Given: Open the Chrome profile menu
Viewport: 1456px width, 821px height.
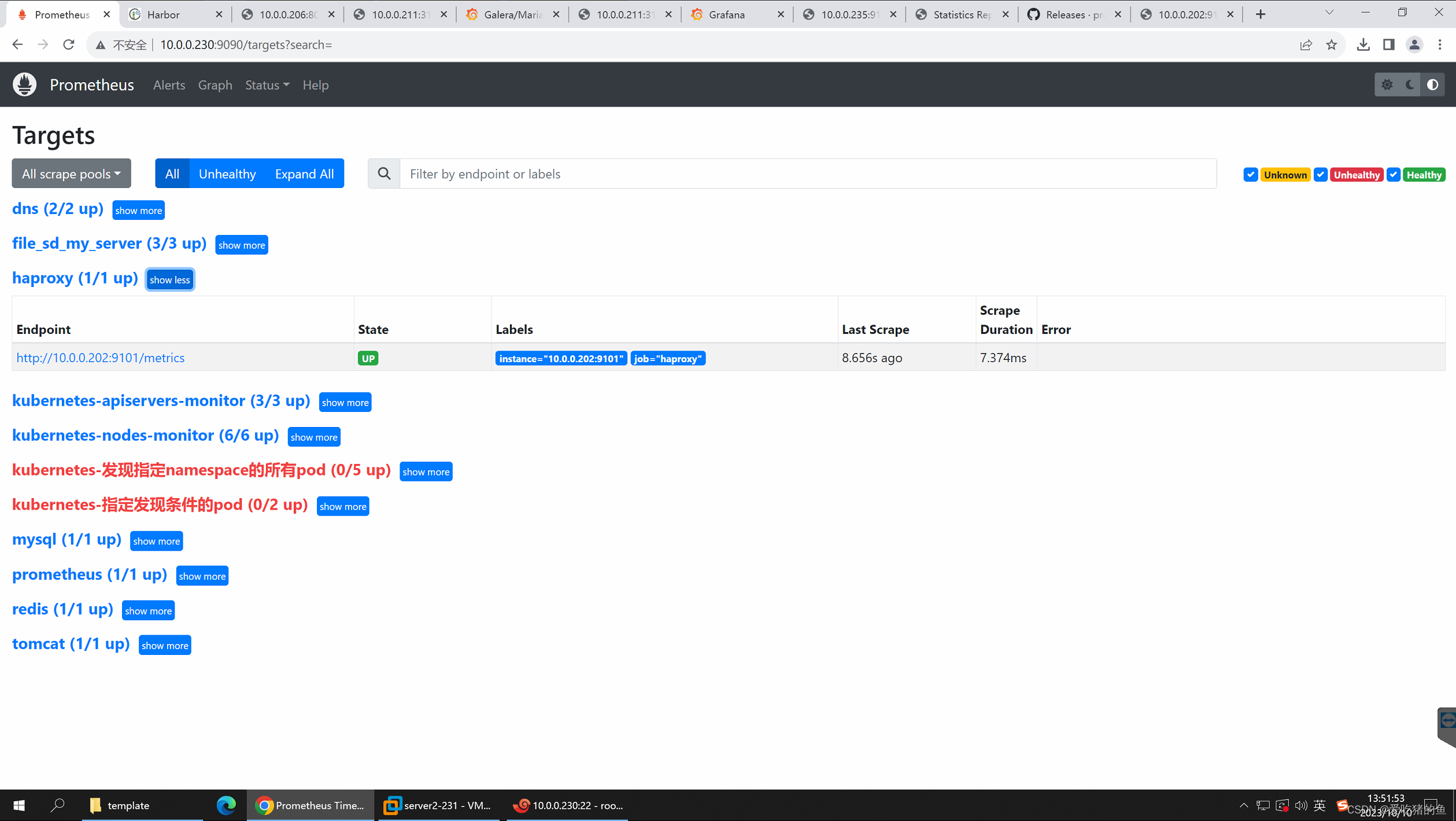Looking at the screenshot, I should [1414, 45].
